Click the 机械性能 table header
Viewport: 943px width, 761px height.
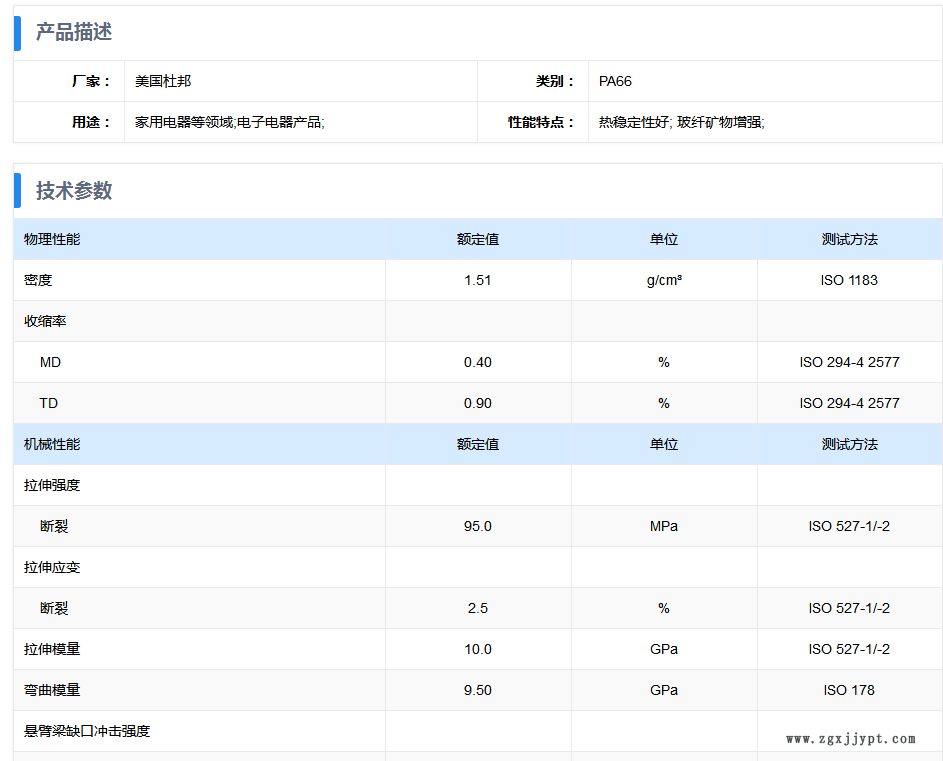tap(52, 445)
